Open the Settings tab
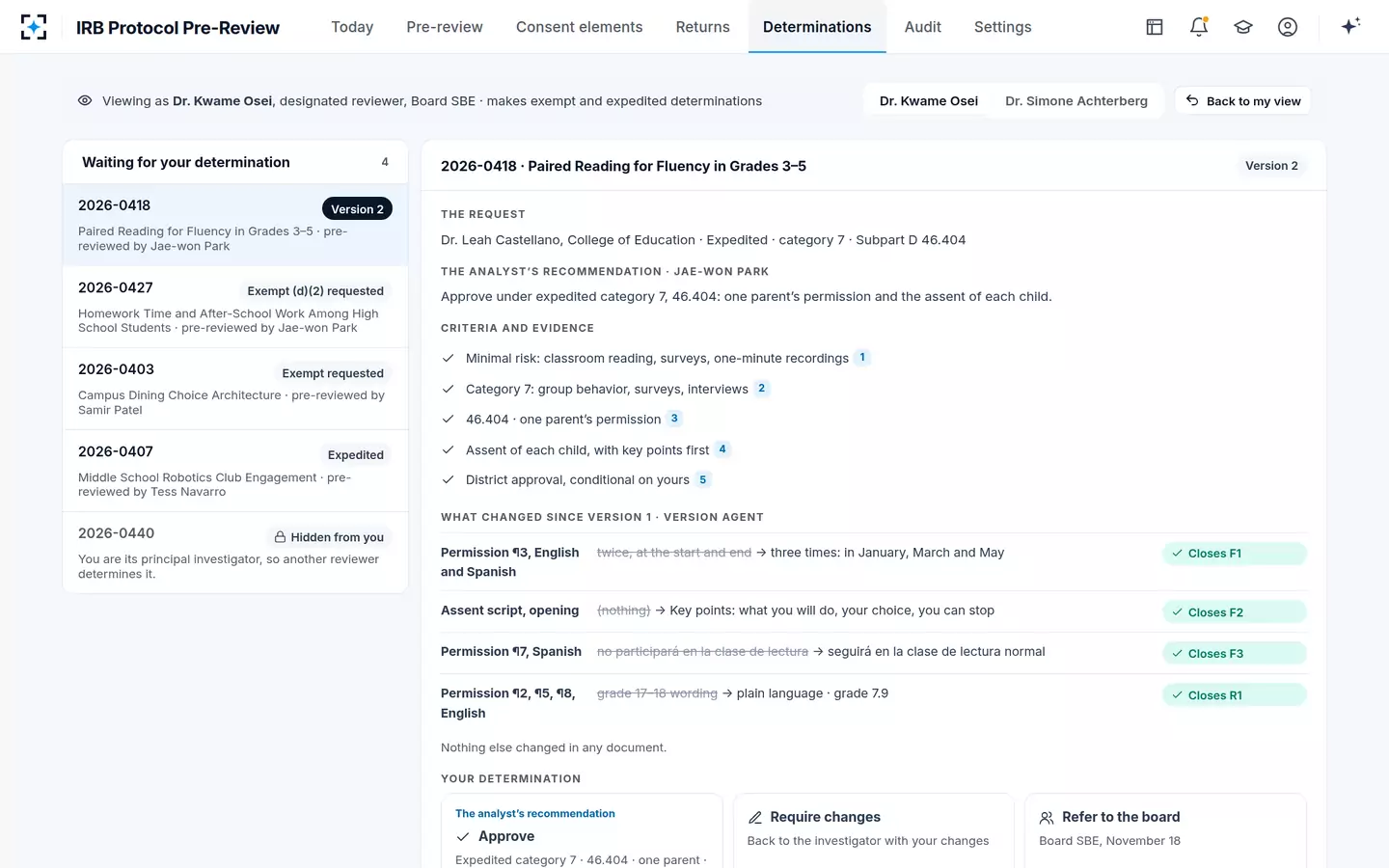Image resolution: width=1389 pixels, height=868 pixels. click(1002, 27)
